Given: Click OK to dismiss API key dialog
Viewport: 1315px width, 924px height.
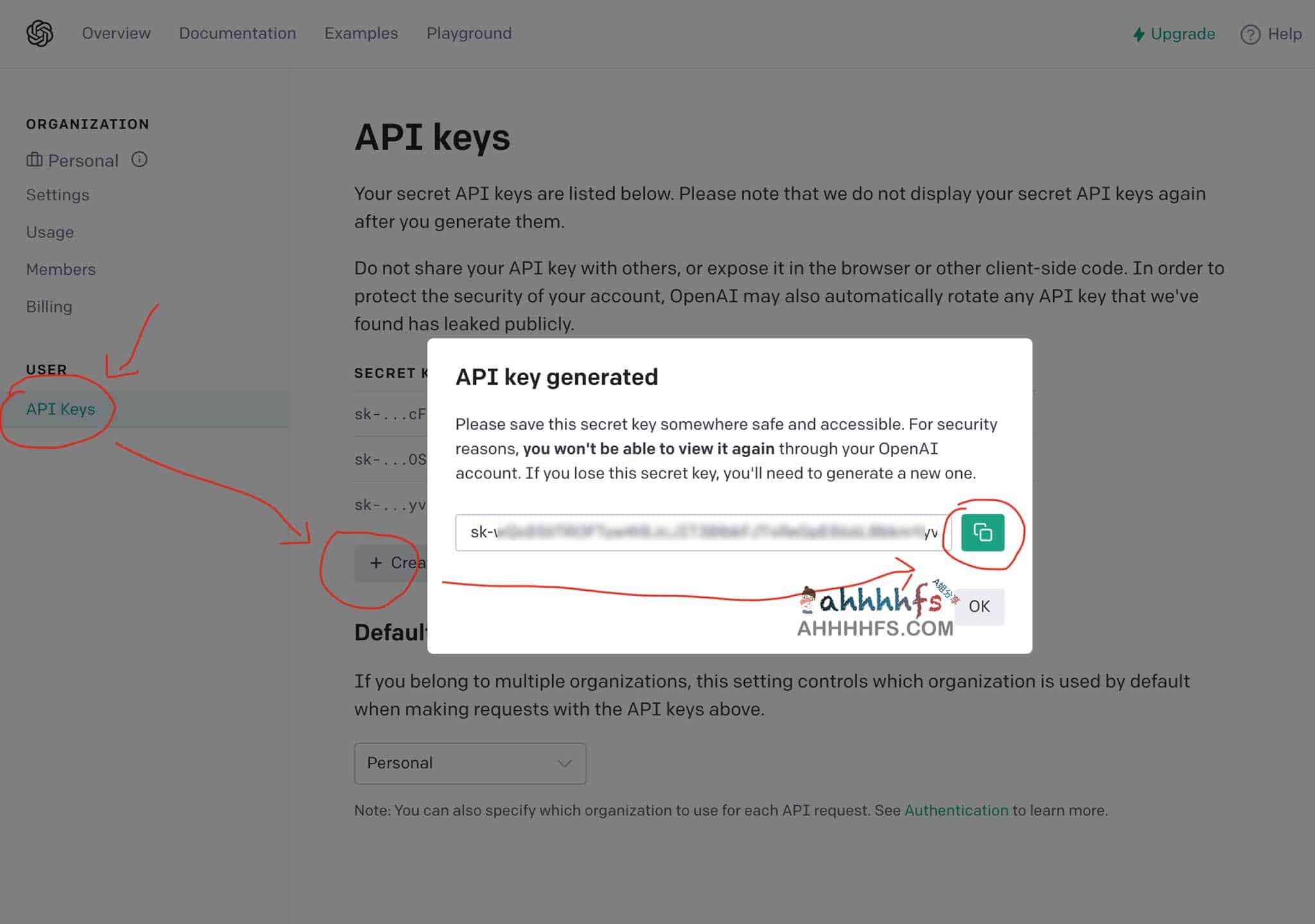Looking at the screenshot, I should click(979, 605).
